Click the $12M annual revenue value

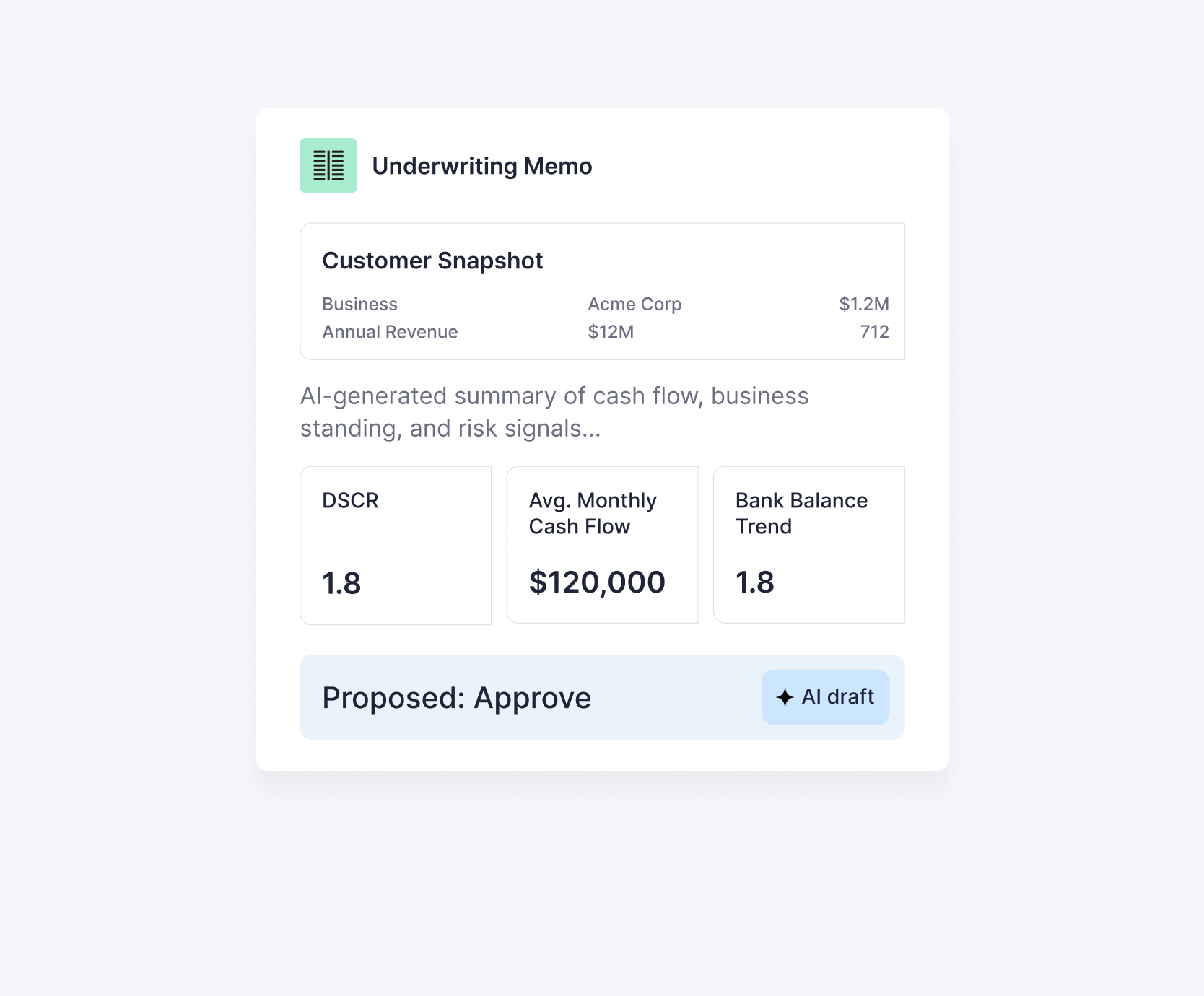coord(611,332)
